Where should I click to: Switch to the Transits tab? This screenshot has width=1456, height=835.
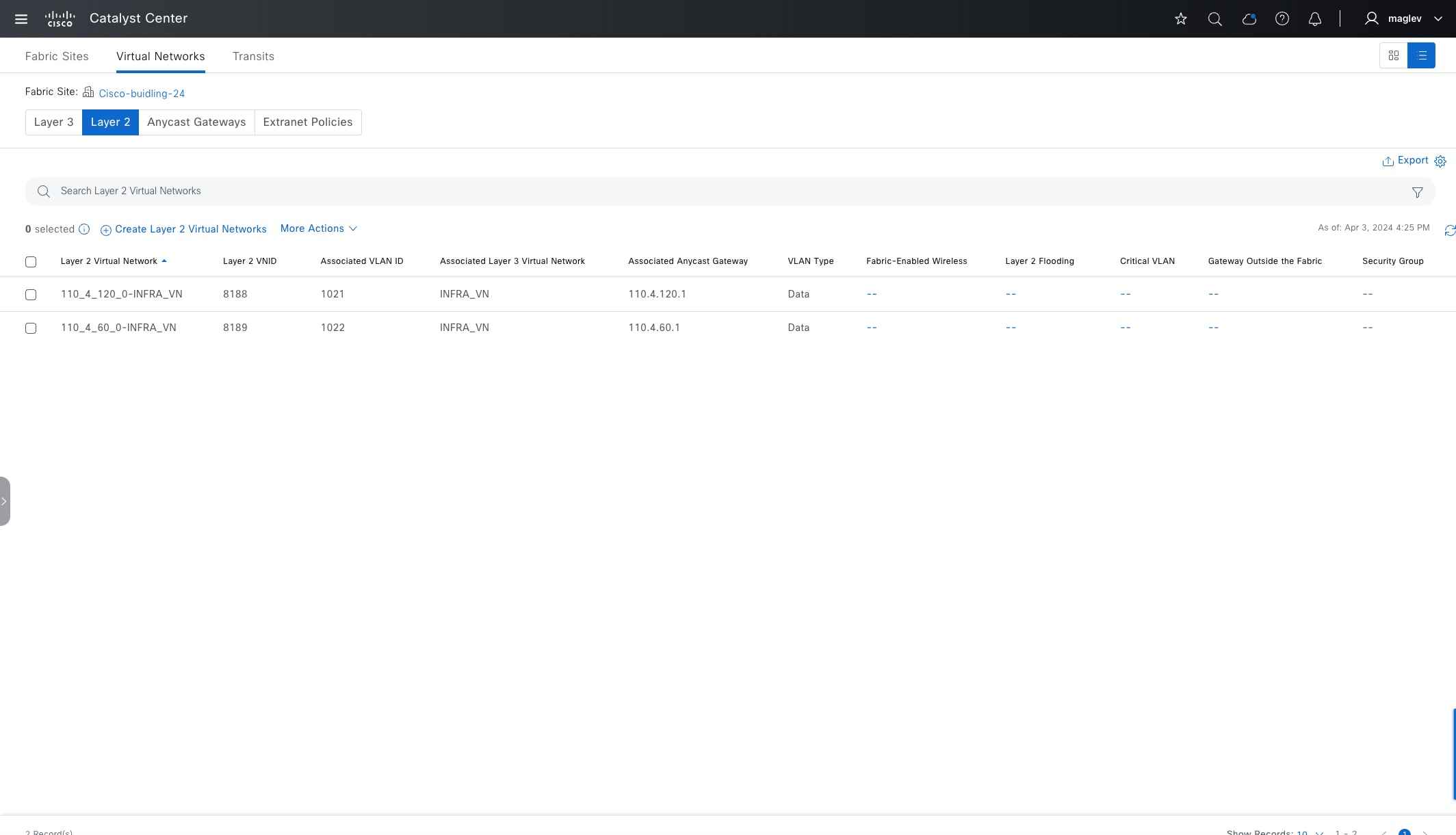coord(253,56)
